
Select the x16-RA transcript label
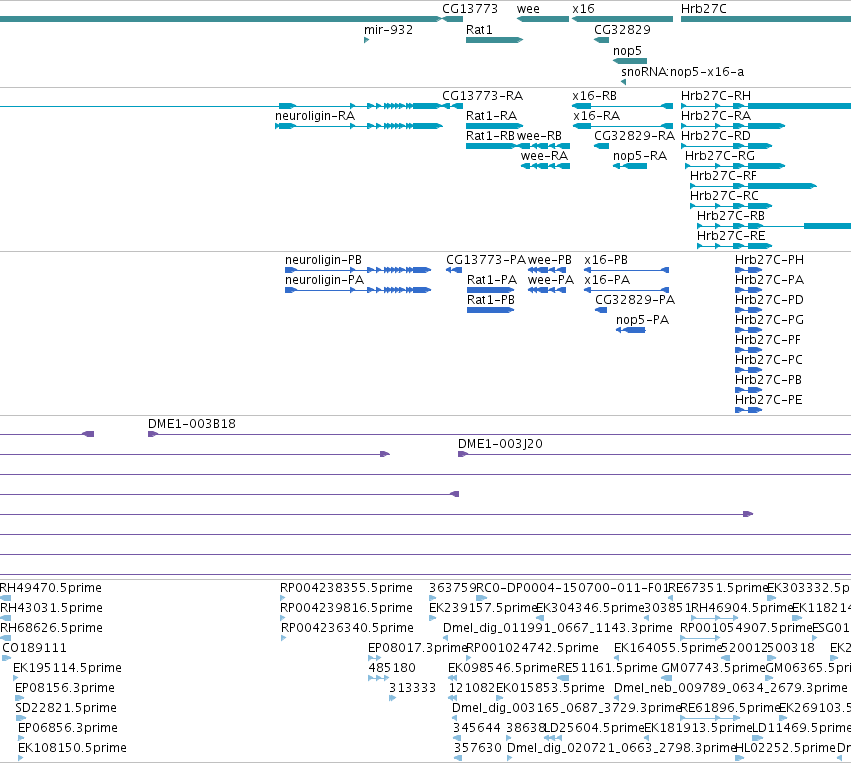point(596,116)
